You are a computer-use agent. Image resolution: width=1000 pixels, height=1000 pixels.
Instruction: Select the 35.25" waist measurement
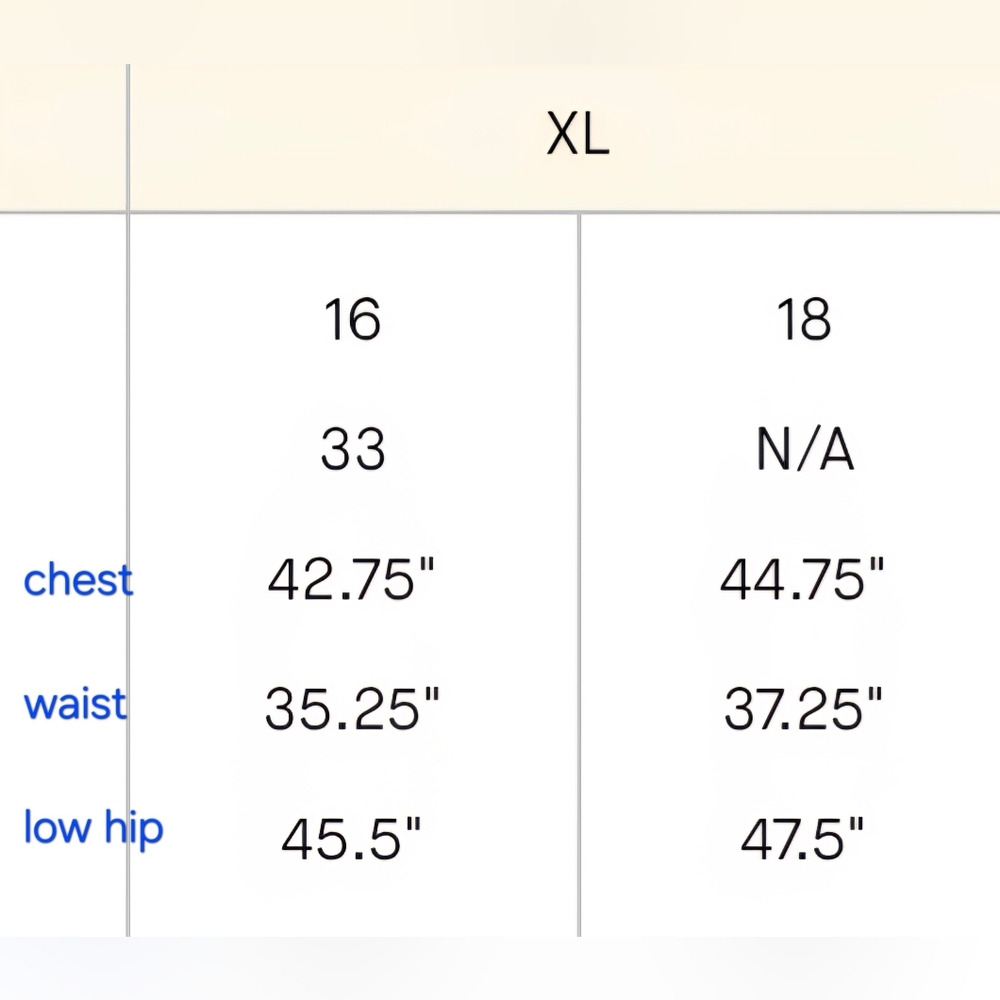(352, 709)
